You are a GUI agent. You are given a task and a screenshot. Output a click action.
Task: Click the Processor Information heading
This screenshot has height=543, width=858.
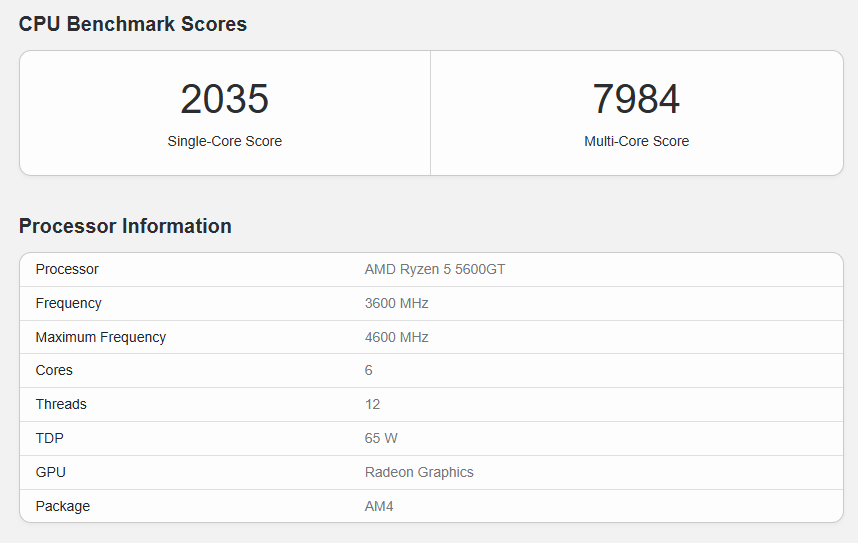click(x=125, y=226)
